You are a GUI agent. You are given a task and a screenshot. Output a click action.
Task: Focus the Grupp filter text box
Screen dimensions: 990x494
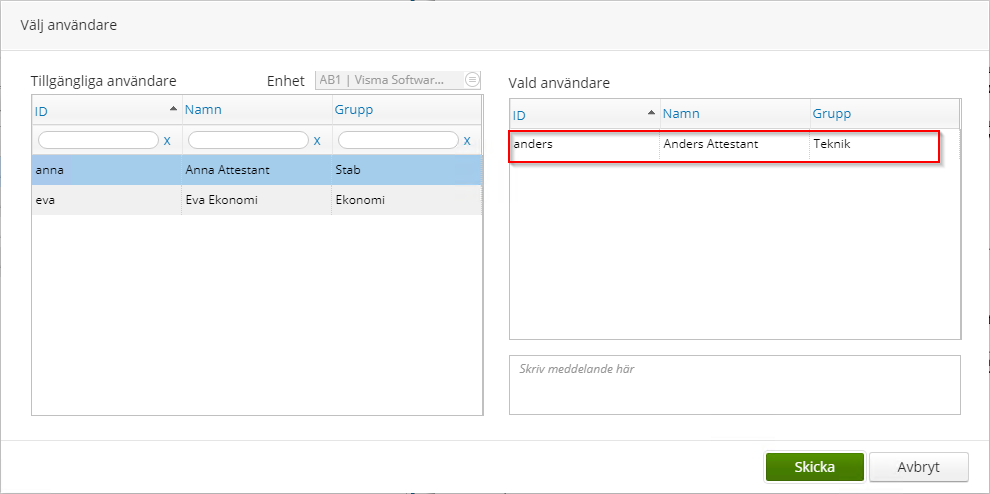tap(398, 140)
